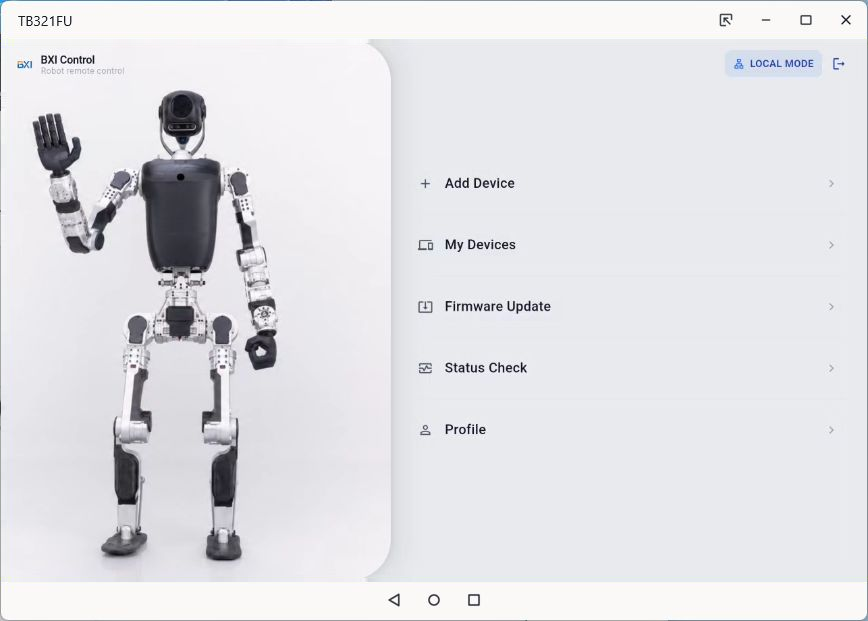The height and width of the screenshot is (621, 868).
Task: Tap the Android back triangle icon
Action: tap(394, 600)
